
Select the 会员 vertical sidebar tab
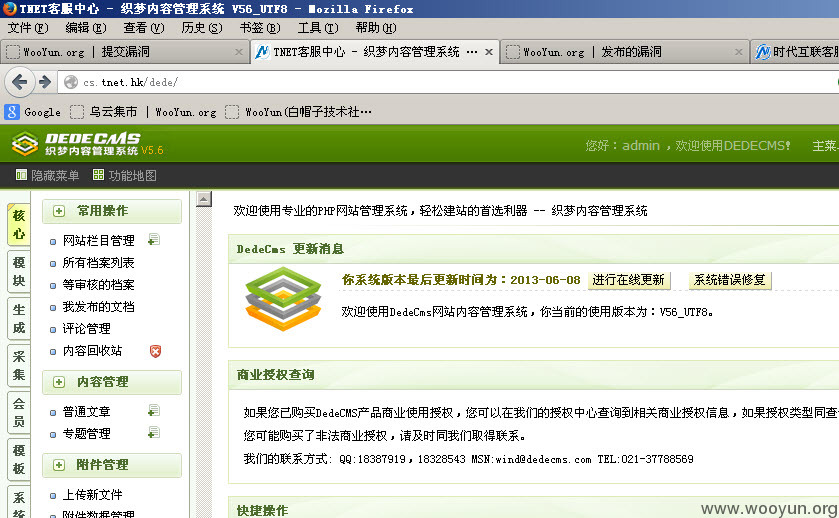coord(19,413)
